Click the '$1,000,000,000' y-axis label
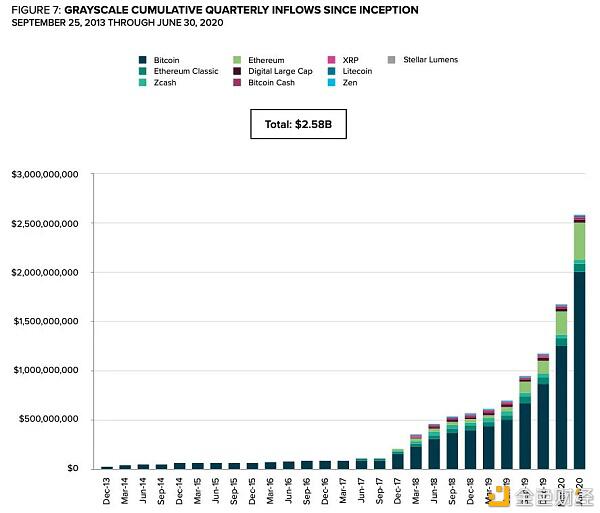The height and width of the screenshot is (513, 600). click(46, 370)
